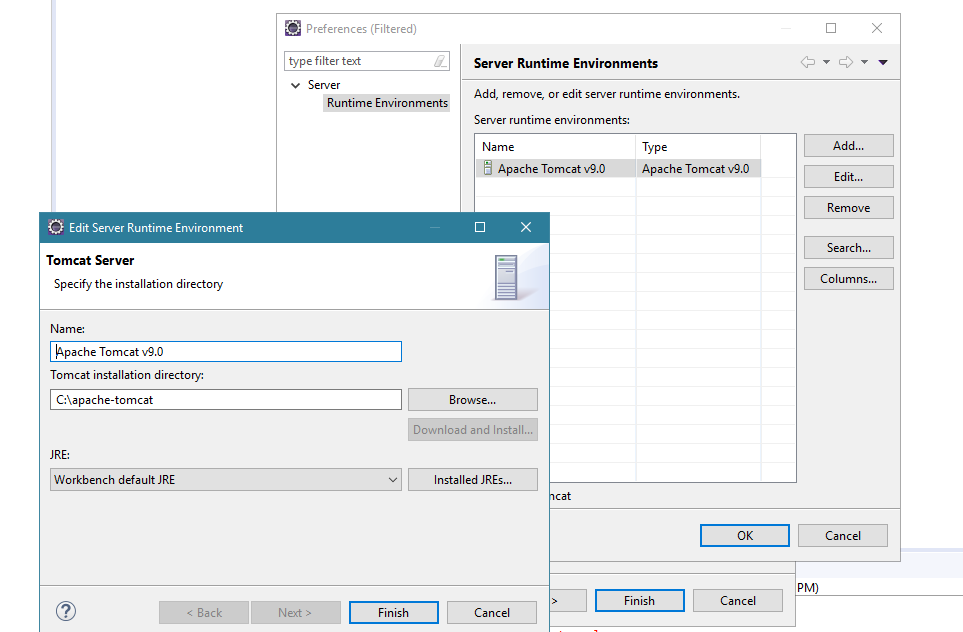Click Edit... in Server Runtime Environments
Screen dimensions: 963x632
coord(848,177)
